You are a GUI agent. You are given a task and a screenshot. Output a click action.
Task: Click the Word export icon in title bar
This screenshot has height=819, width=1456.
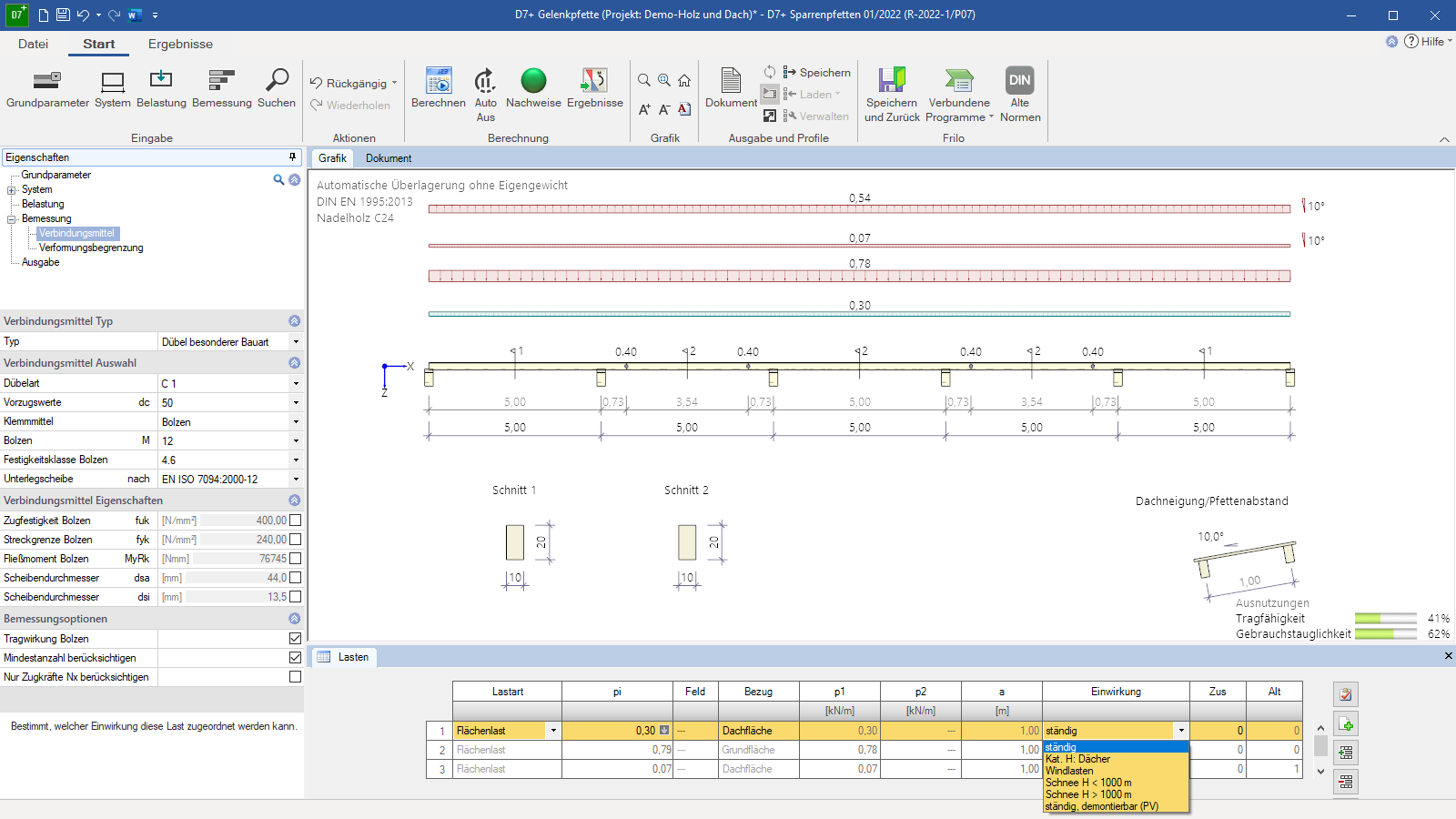click(x=135, y=15)
